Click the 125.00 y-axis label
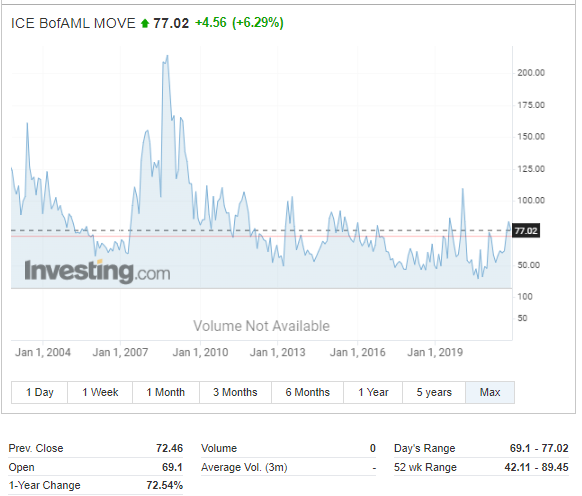The height and width of the screenshot is (496, 582). [531, 169]
